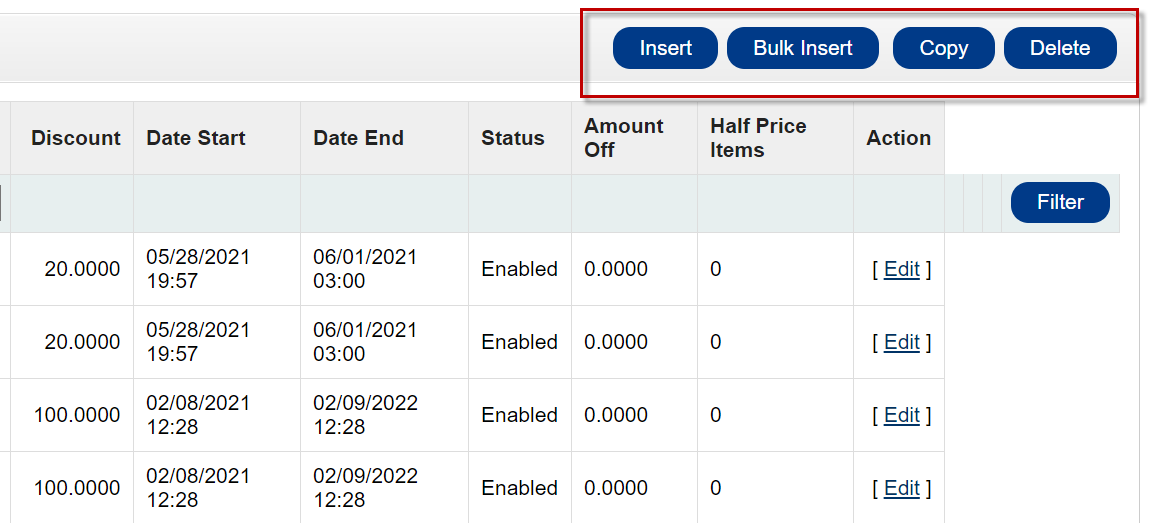This screenshot has width=1156, height=523.
Task: Edit the last visible row
Action: click(x=902, y=488)
